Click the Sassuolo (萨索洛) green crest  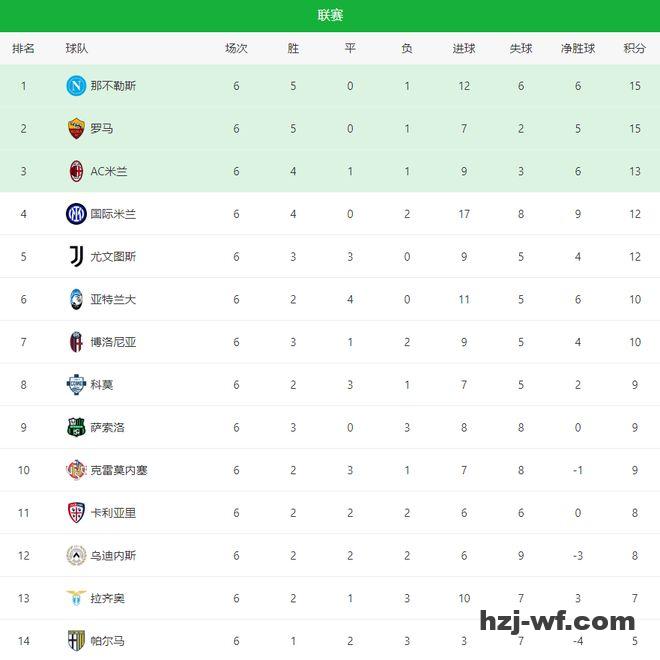coord(75,427)
